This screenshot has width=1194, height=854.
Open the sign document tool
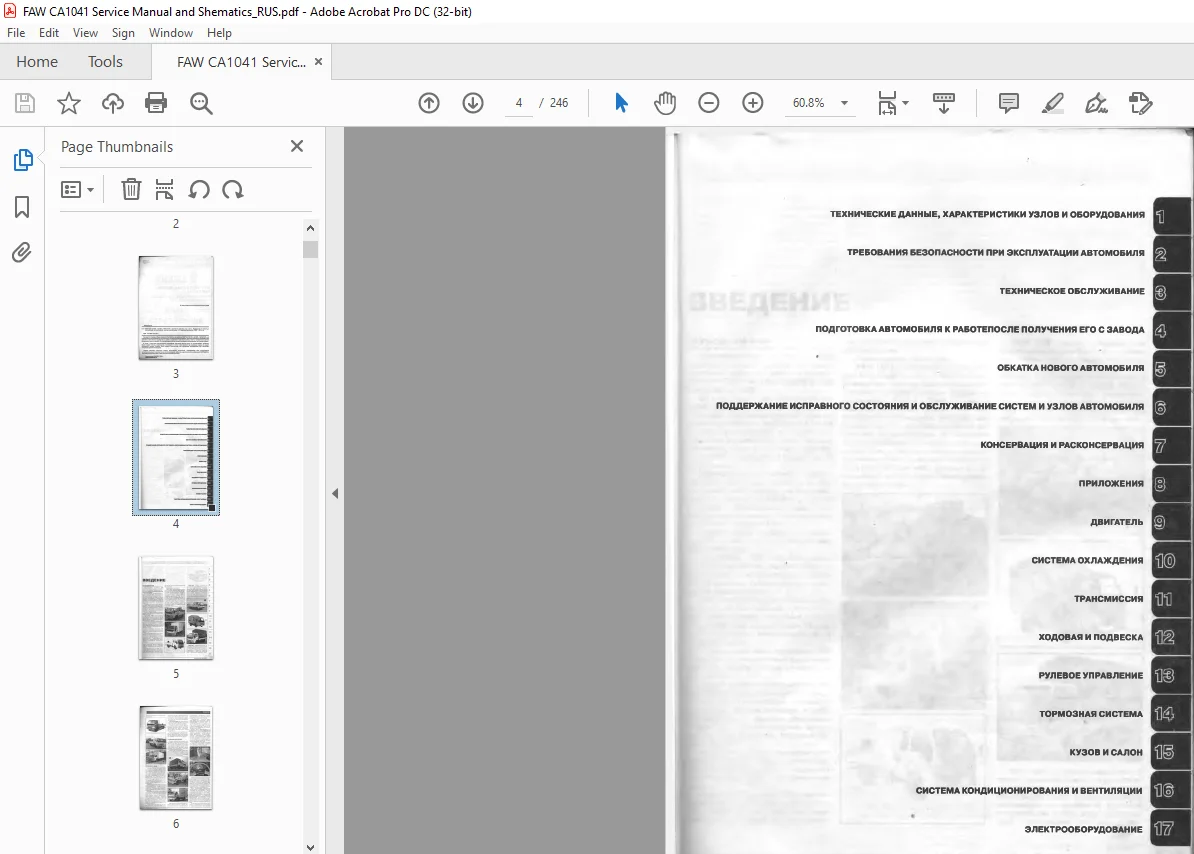(1097, 103)
